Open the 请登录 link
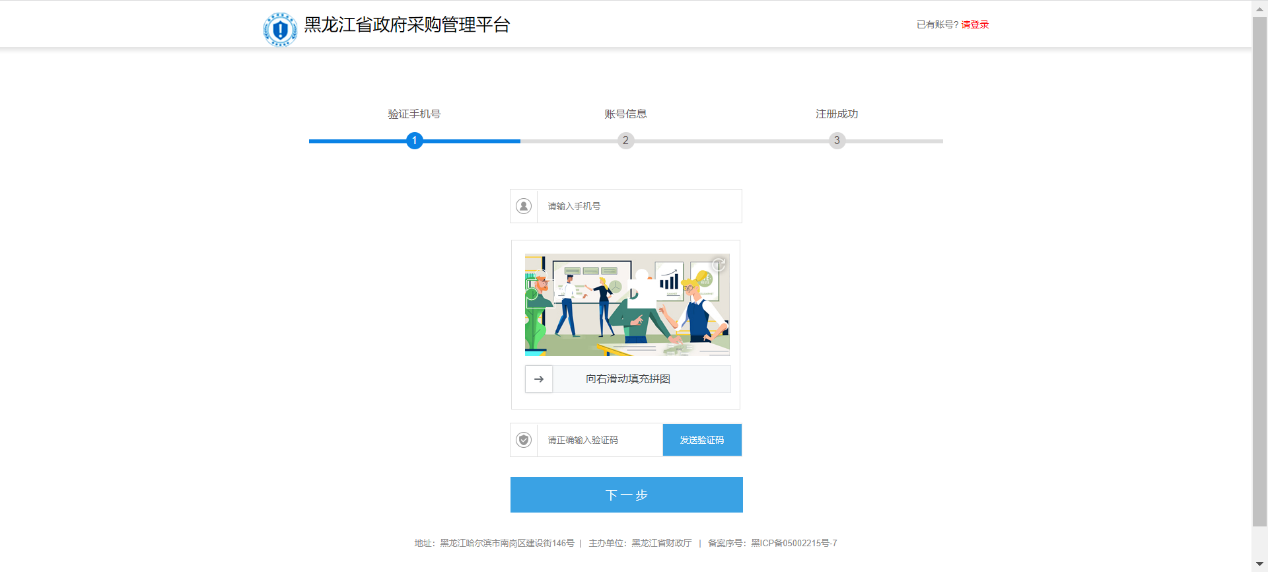 [975, 25]
